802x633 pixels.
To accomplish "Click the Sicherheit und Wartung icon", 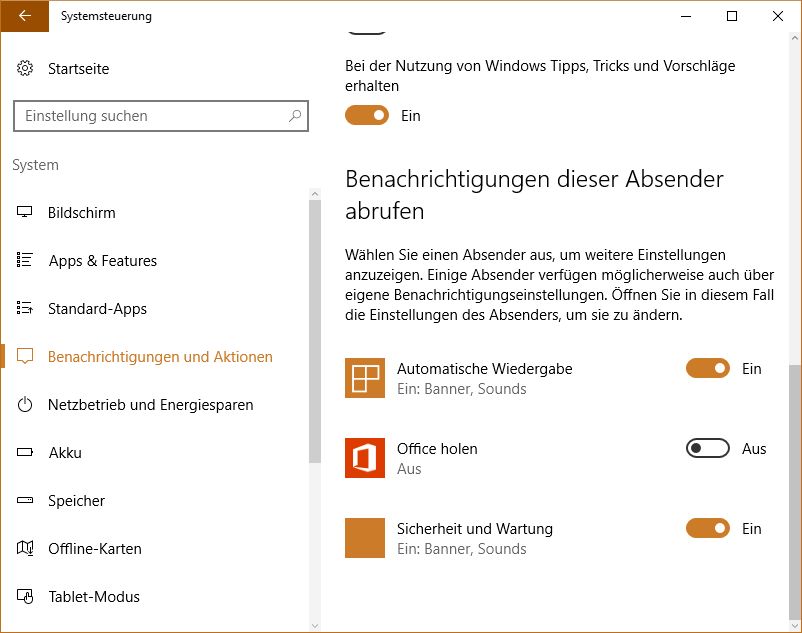I will pos(365,538).
